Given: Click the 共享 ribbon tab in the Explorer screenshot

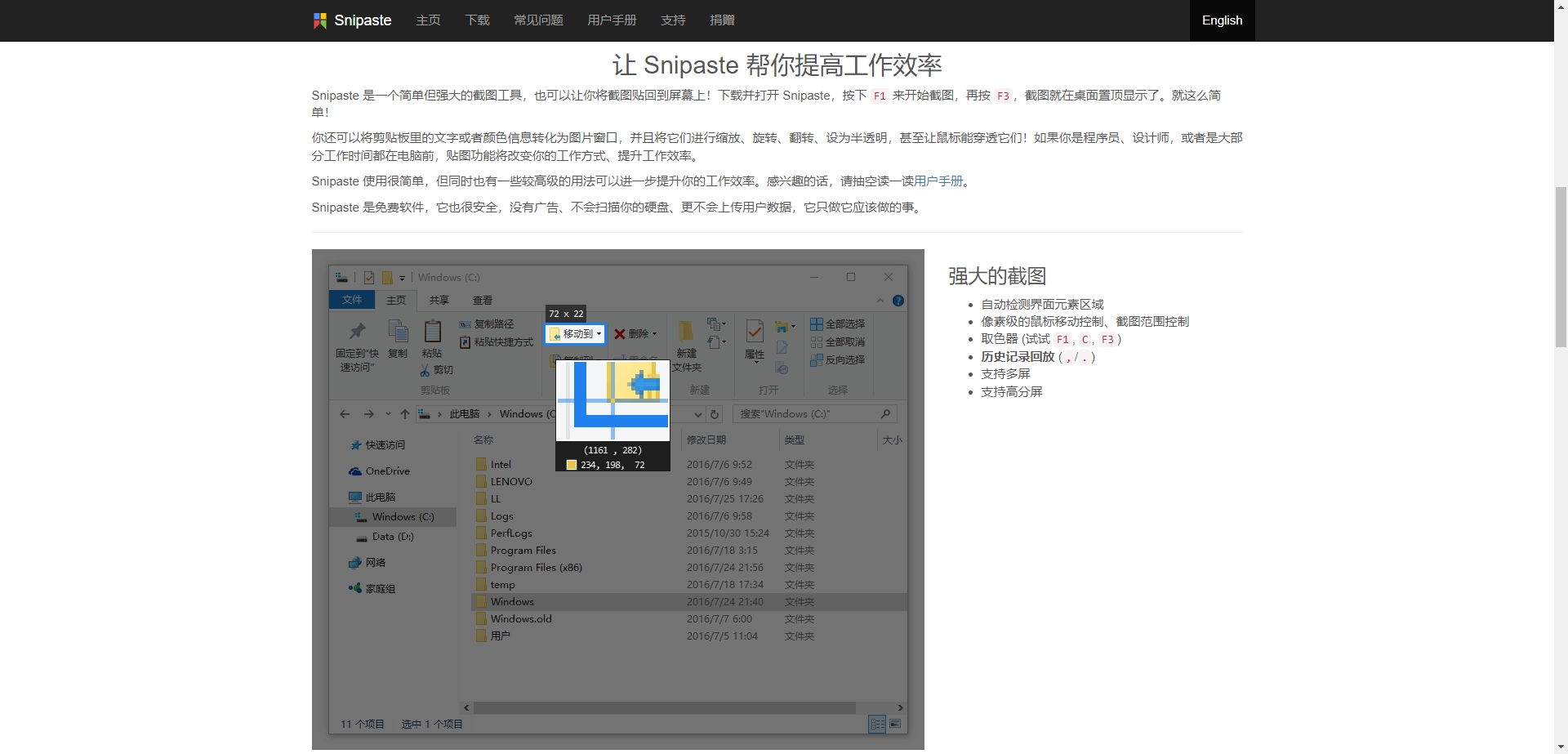Looking at the screenshot, I should [x=439, y=300].
